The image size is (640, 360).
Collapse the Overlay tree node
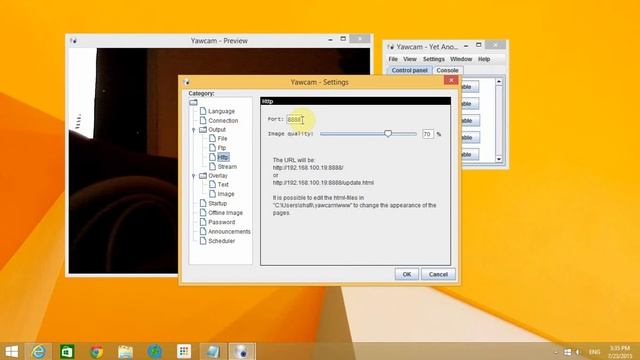[x=193, y=176]
